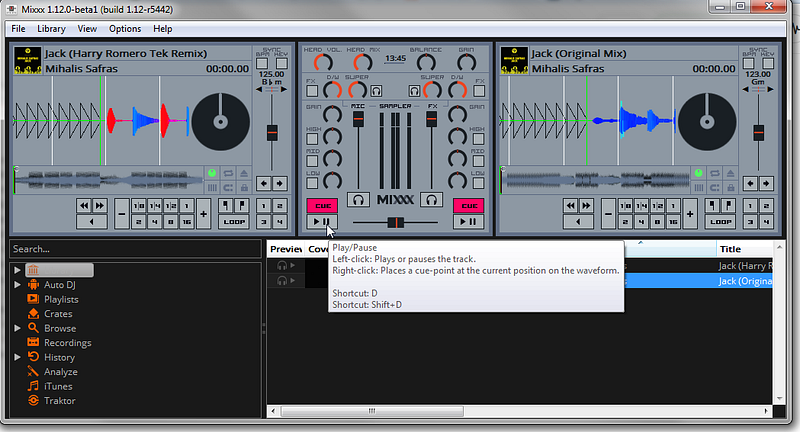
Task: Click green round button beside left deck overview
Action: (x=212, y=173)
